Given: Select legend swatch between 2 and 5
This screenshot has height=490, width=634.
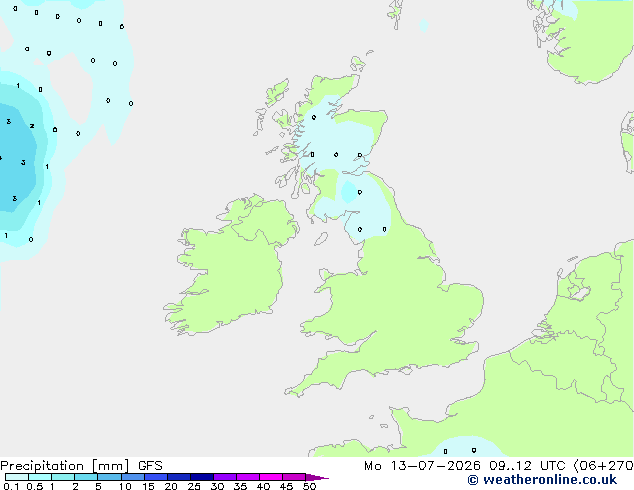Looking at the screenshot, I should coord(86,477).
